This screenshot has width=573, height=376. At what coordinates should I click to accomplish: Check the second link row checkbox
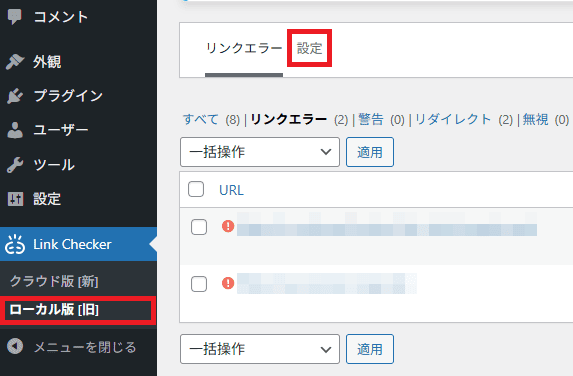[199, 284]
